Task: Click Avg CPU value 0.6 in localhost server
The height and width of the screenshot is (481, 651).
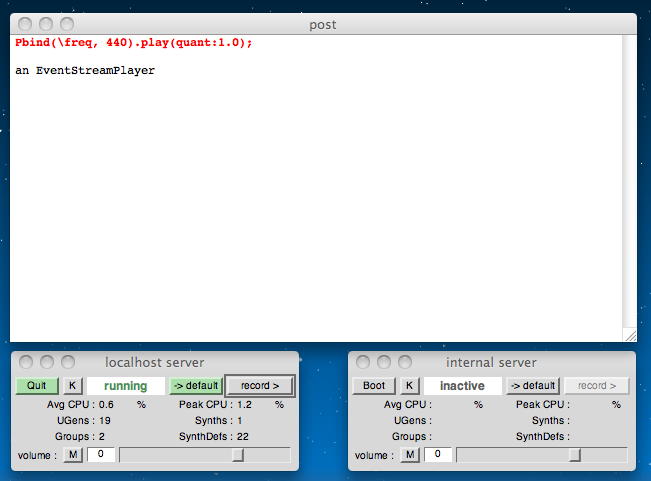Action: 106,405
